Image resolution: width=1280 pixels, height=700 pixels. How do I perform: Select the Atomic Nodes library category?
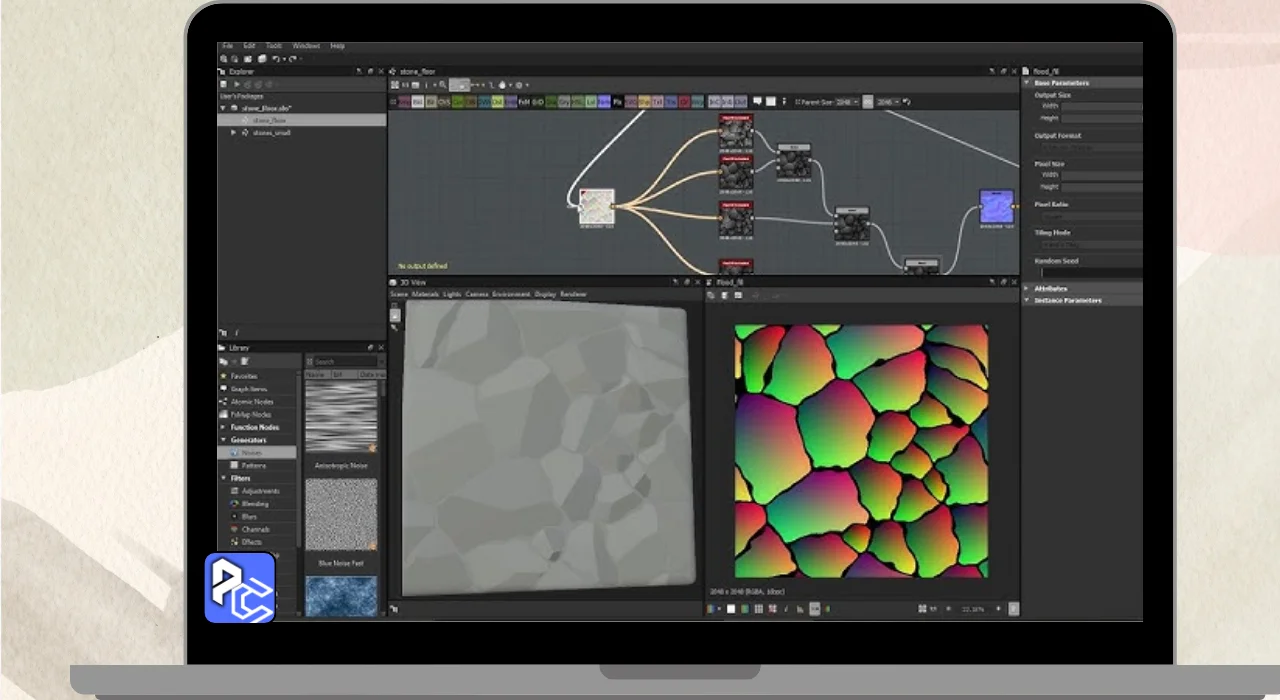250,401
